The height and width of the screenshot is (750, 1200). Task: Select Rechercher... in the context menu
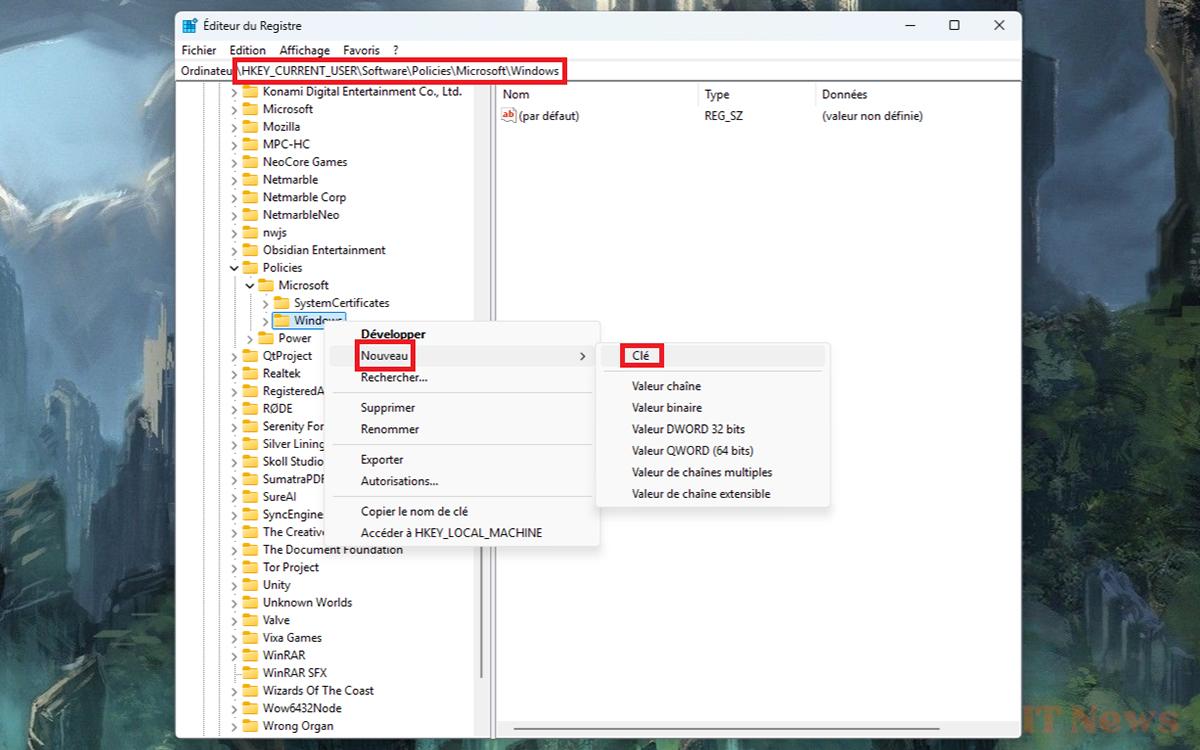[x=462, y=378]
